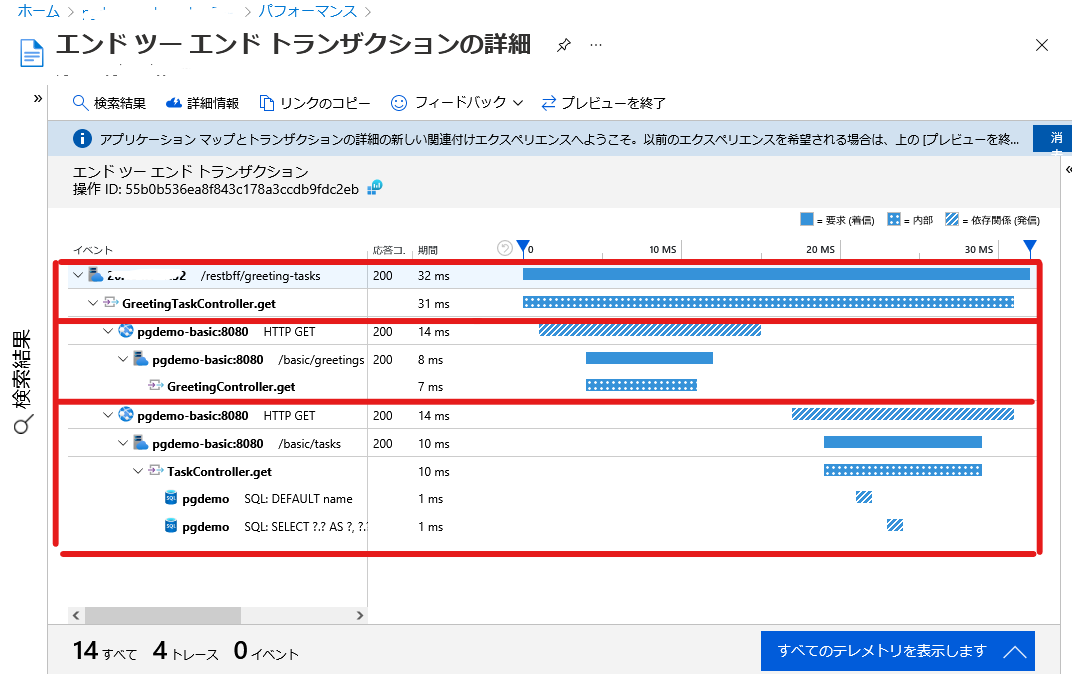Image resolution: width=1072 pixels, height=674 pixels.
Task: Click the globe icon of second HTTP GET dependency
Action: pos(126,414)
